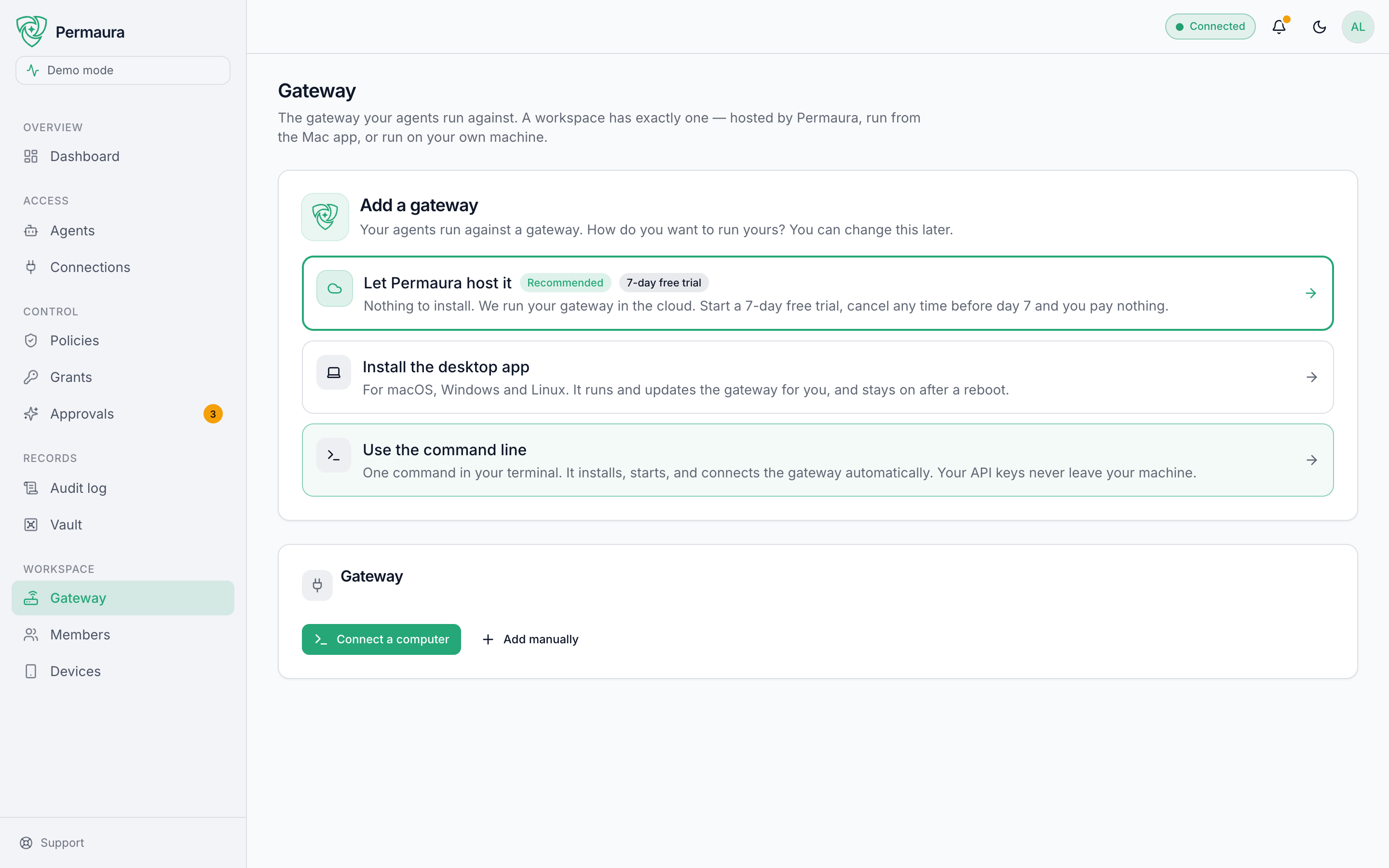Click the Approvals sparkle icon
This screenshot has width=1389, height=868.
(x=31, y=414)
